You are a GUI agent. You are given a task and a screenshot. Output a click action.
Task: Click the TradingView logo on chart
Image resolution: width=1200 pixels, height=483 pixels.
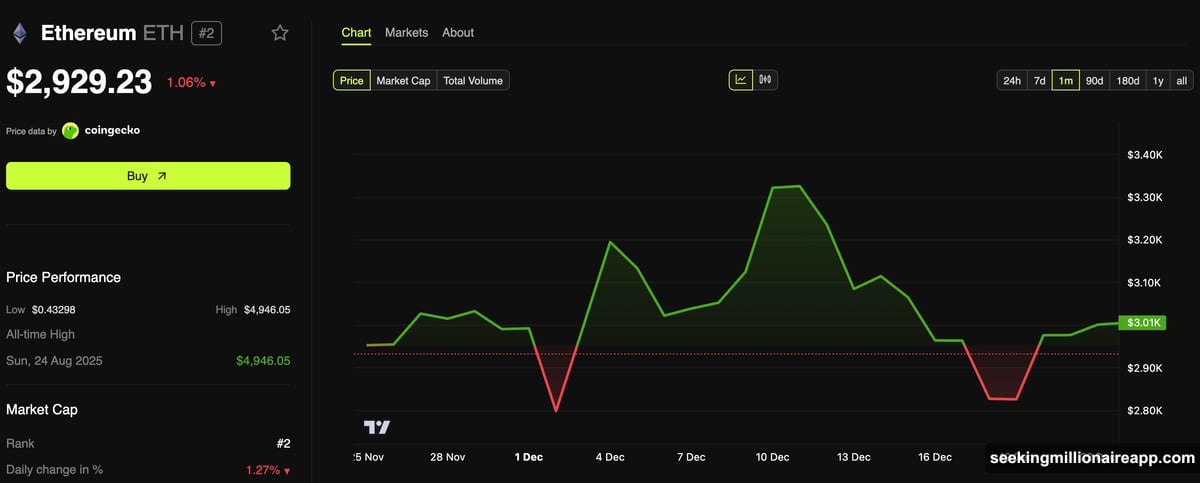[377, 427]
